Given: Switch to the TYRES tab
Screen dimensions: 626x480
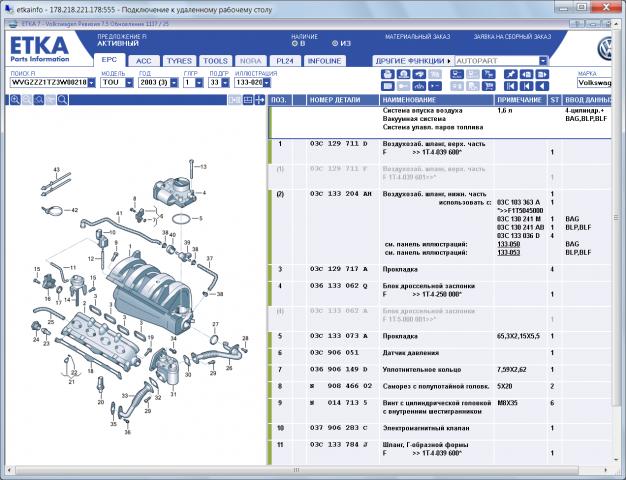Looking at the screenshot, I should (x=179, y=61).
